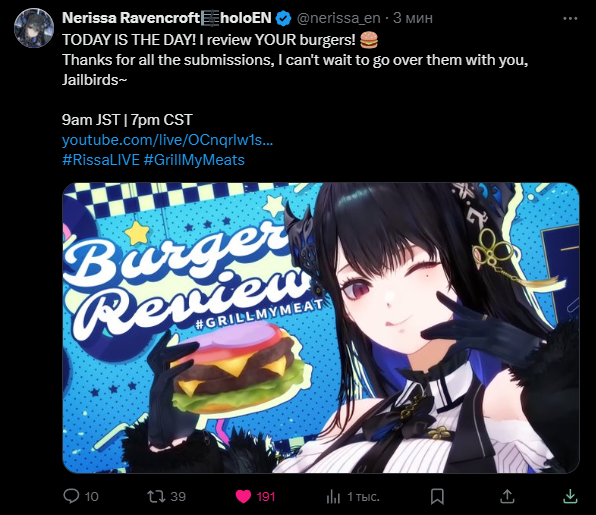Open the "3 мин" timestamp permalink
Screen dimensions: 596x515
413,18
